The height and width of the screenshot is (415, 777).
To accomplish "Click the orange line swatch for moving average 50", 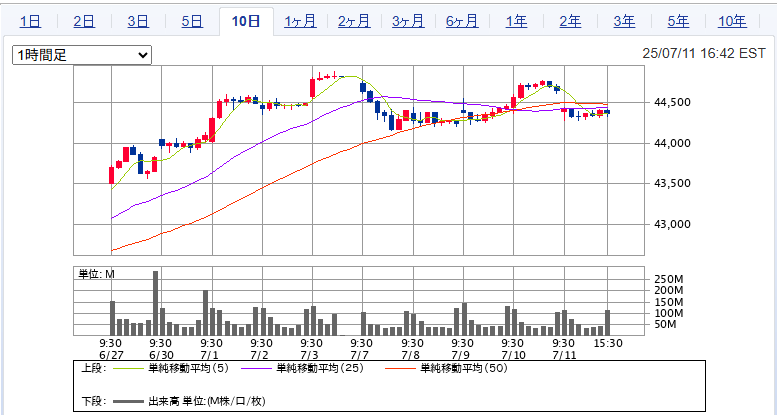I will click(x=401, y=369).
